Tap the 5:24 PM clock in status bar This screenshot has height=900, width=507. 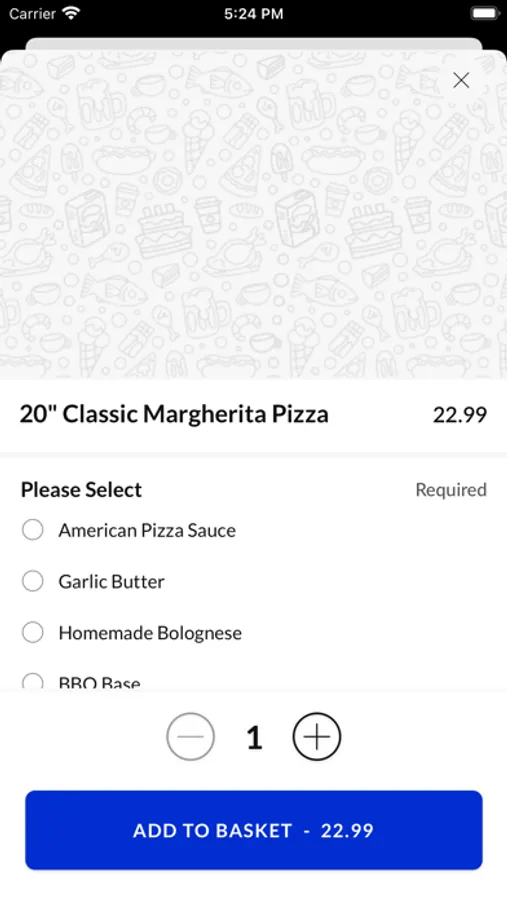(253, 14)
